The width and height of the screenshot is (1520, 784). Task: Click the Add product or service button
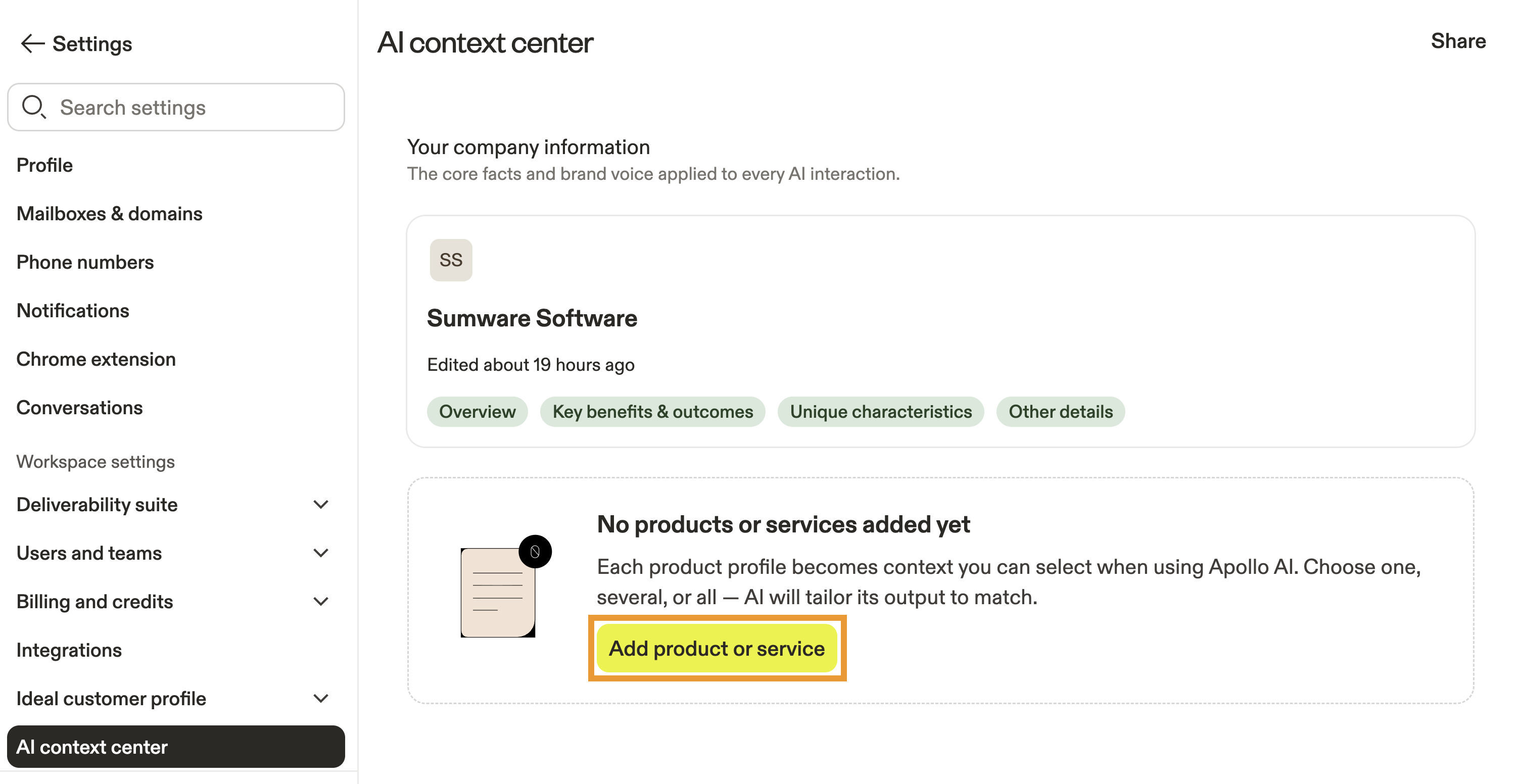[x=717, y=648]
